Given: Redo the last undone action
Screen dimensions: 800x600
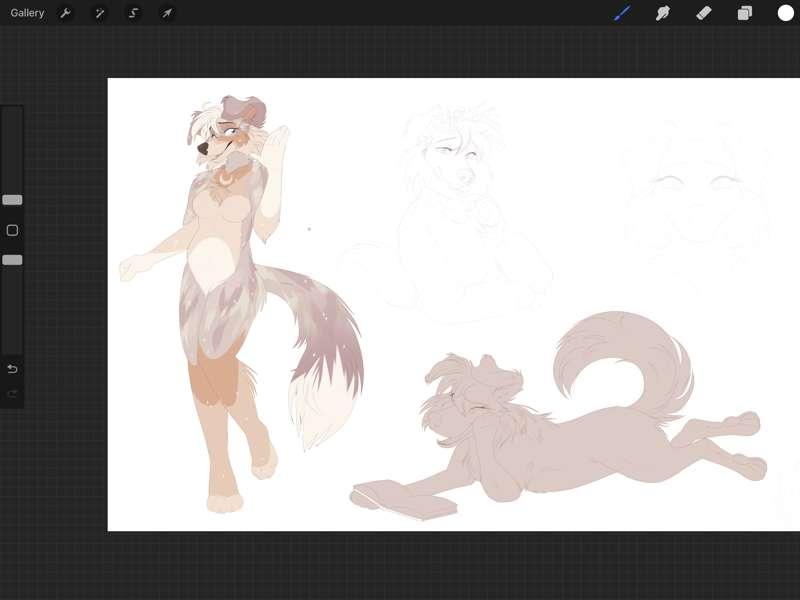Looking at the screenshot, I should [13, 393].
